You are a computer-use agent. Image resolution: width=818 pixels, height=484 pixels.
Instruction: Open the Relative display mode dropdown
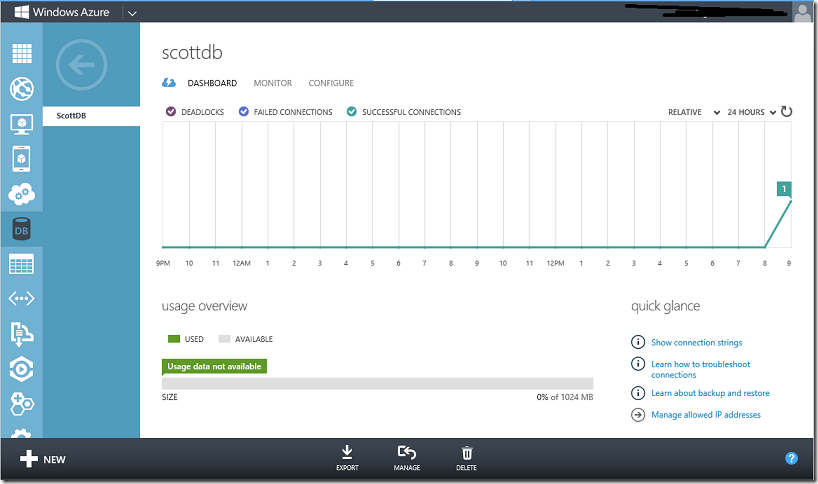click(x=694, y=112)
